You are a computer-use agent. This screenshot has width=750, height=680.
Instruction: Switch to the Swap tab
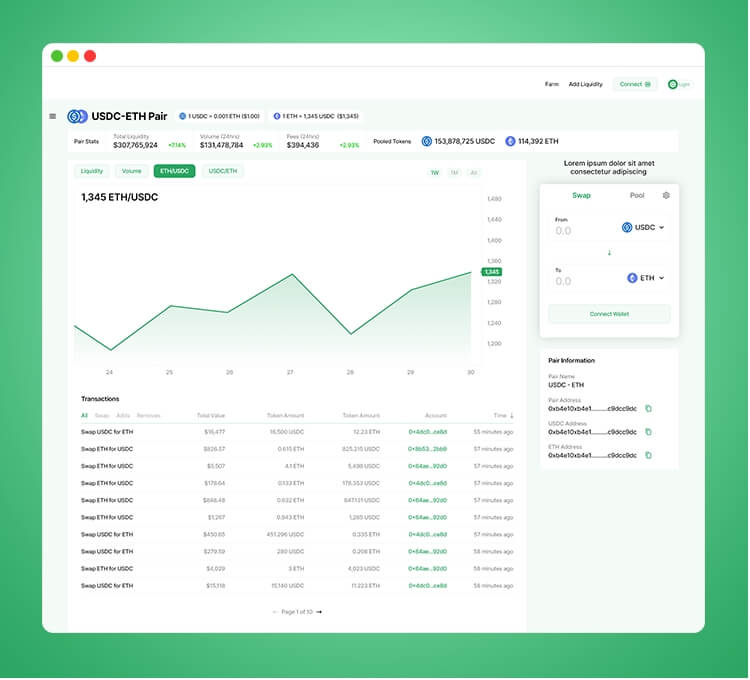pos(581,196)
